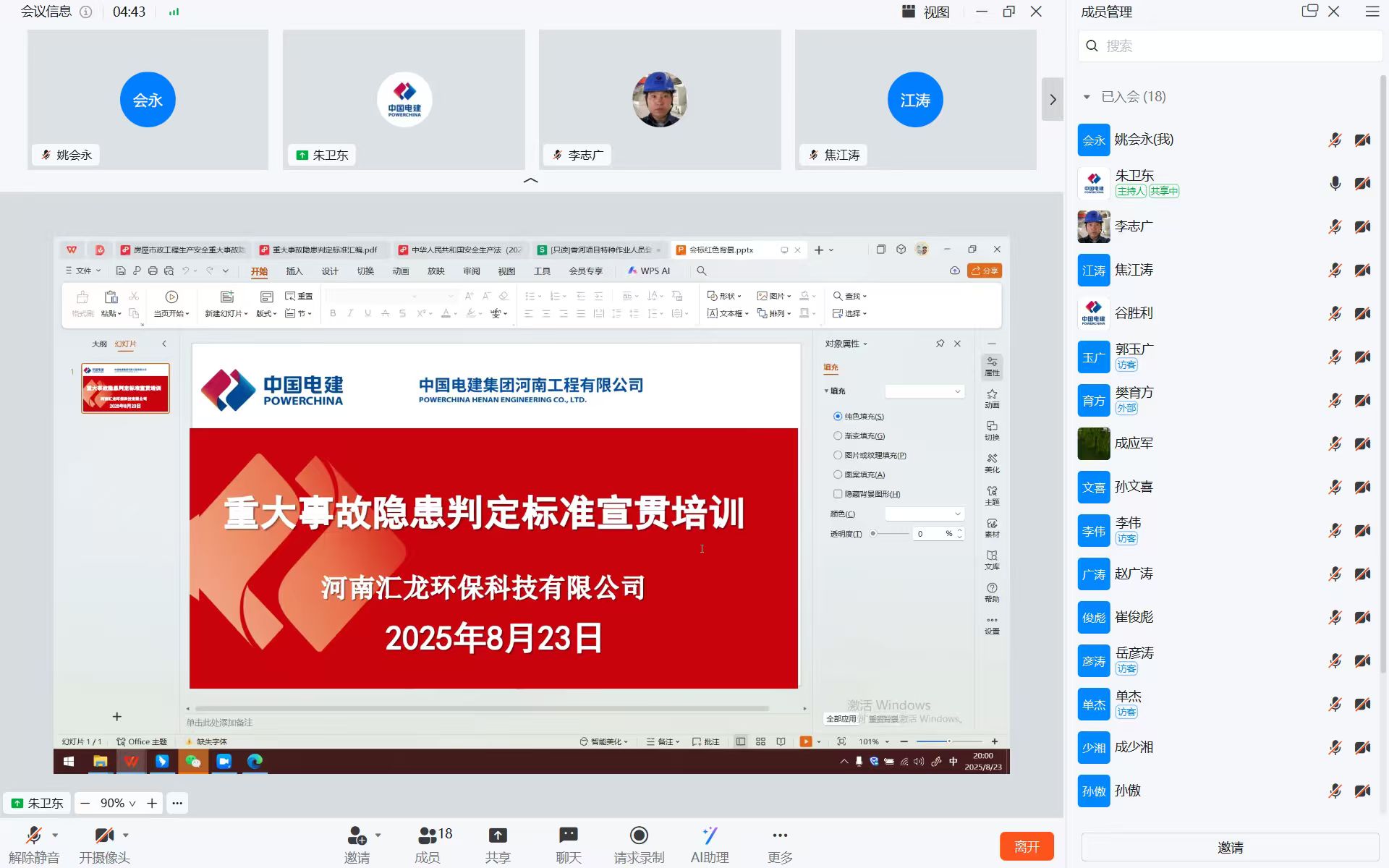
Task: Click 新建幻灯片 new slide icon
Action: 226,297
